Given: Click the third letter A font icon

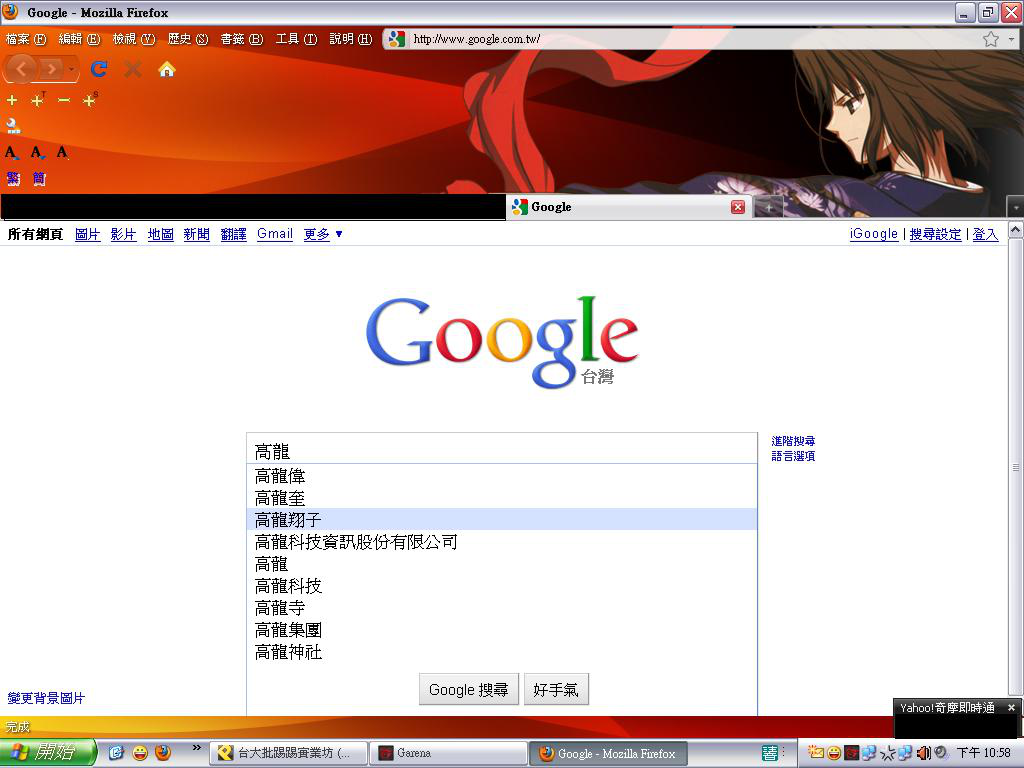Looking at the screenshot, I should tap(62, 152).
